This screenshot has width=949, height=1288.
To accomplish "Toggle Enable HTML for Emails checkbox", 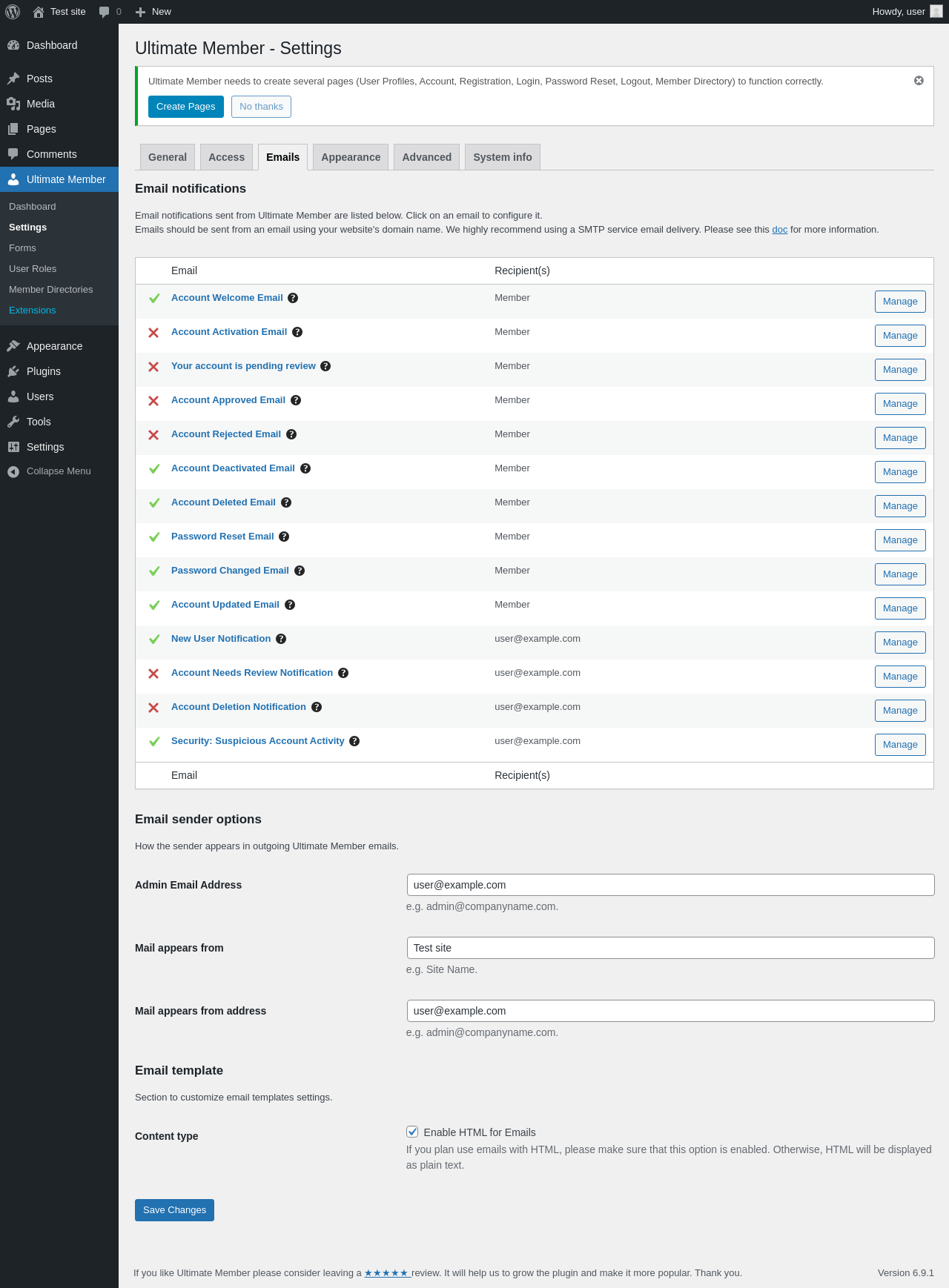I will 412,1132.
